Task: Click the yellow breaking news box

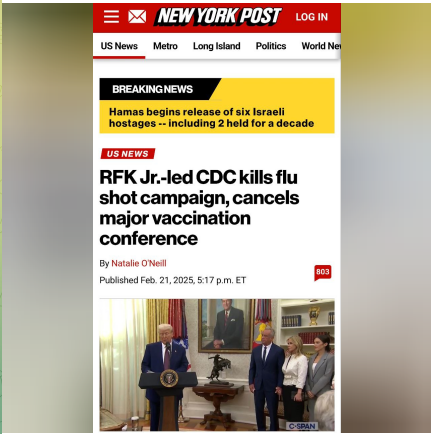Action: coord(217,106)
